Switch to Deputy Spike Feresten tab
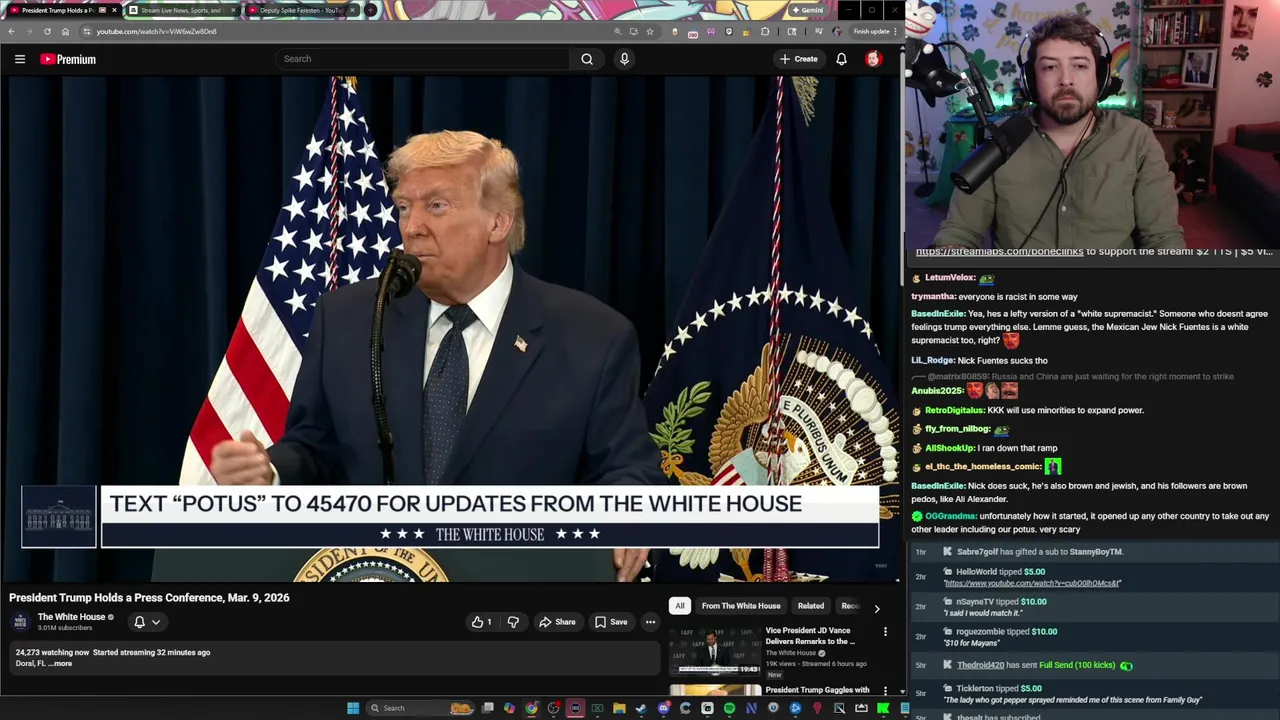1280x720 pixels. coord(300,10)
